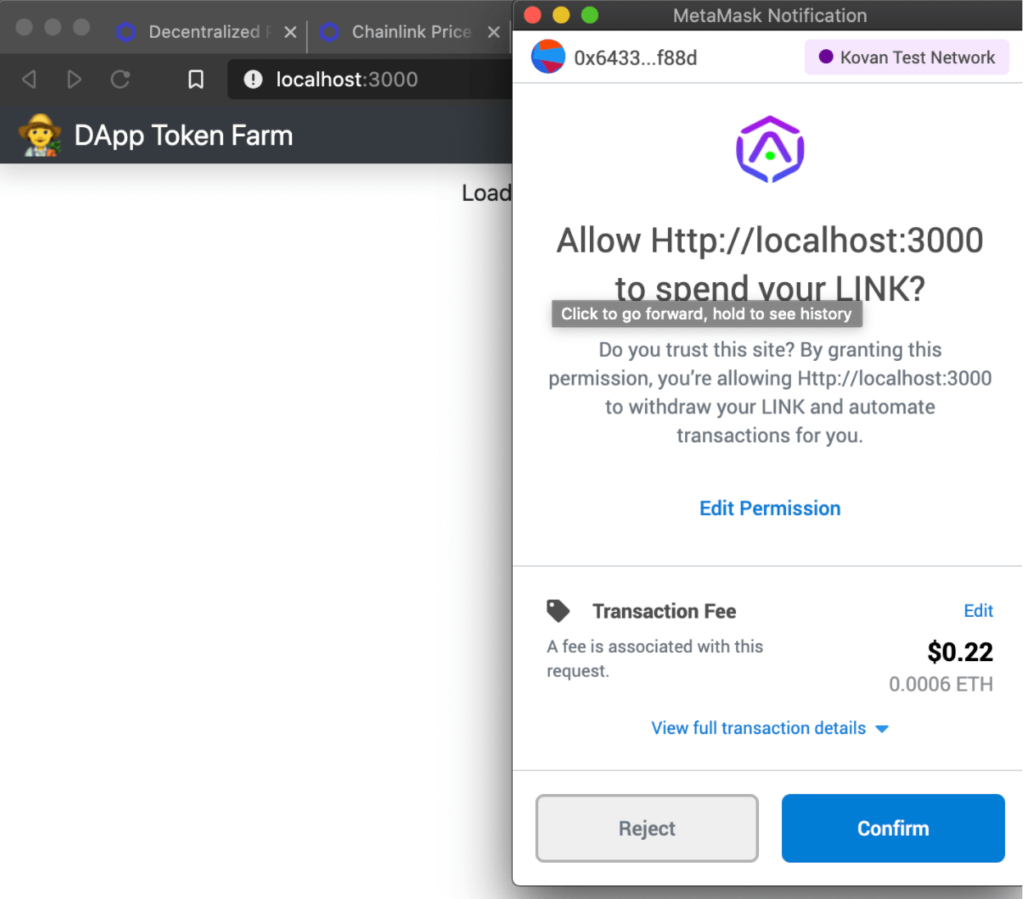Confirm the LINK spending approval
Screen dimensions: 1024x899
(892, 828)
